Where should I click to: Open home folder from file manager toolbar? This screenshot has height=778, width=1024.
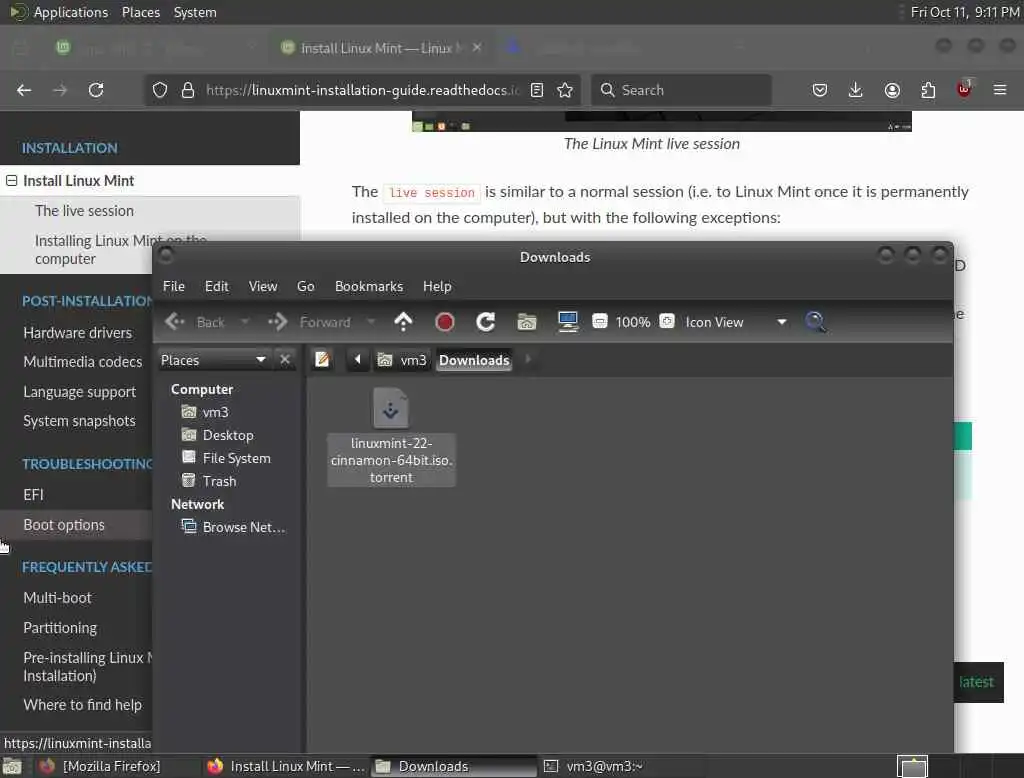[526, 322]
